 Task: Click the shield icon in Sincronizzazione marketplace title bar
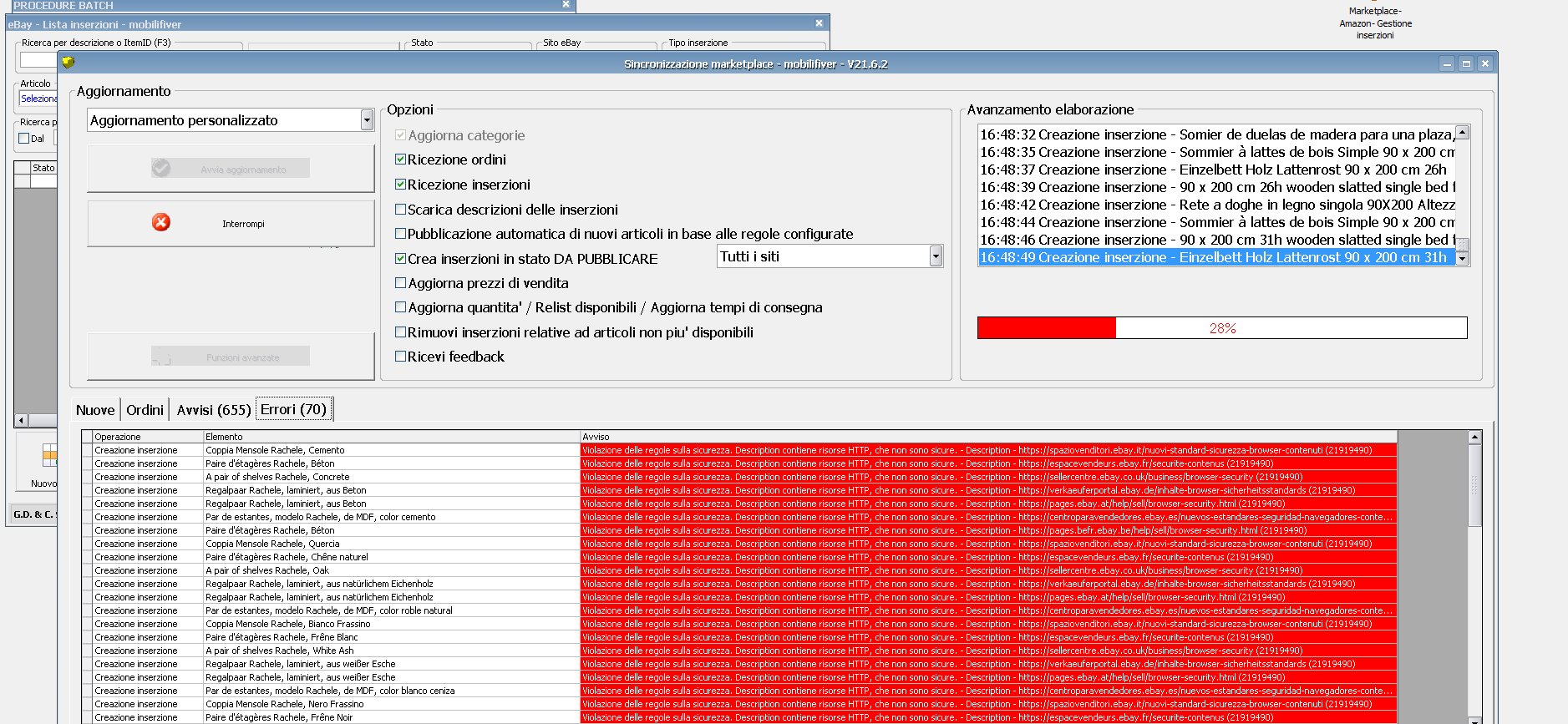[69, 63]
